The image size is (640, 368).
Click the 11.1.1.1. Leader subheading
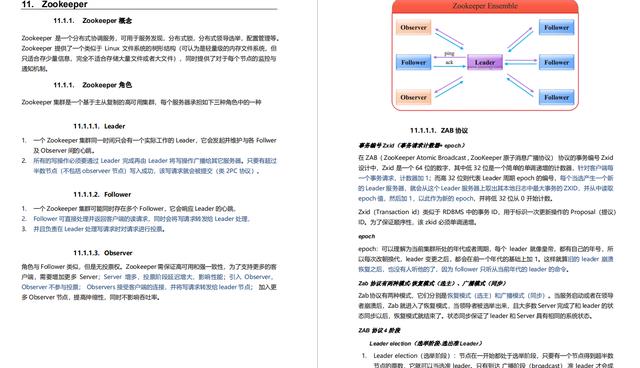click(99, 126)
